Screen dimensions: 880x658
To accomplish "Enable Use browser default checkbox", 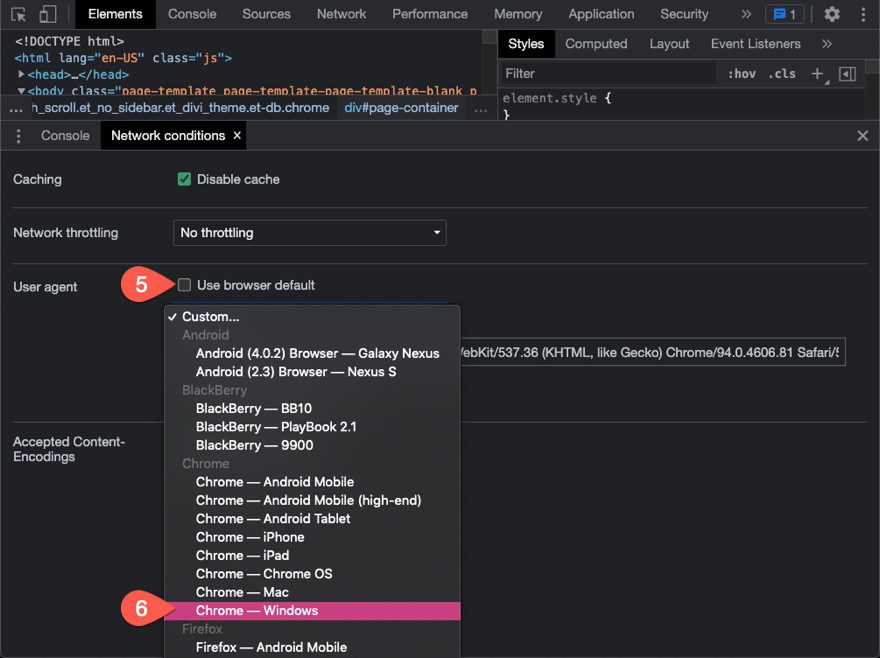I will [184, 285].
